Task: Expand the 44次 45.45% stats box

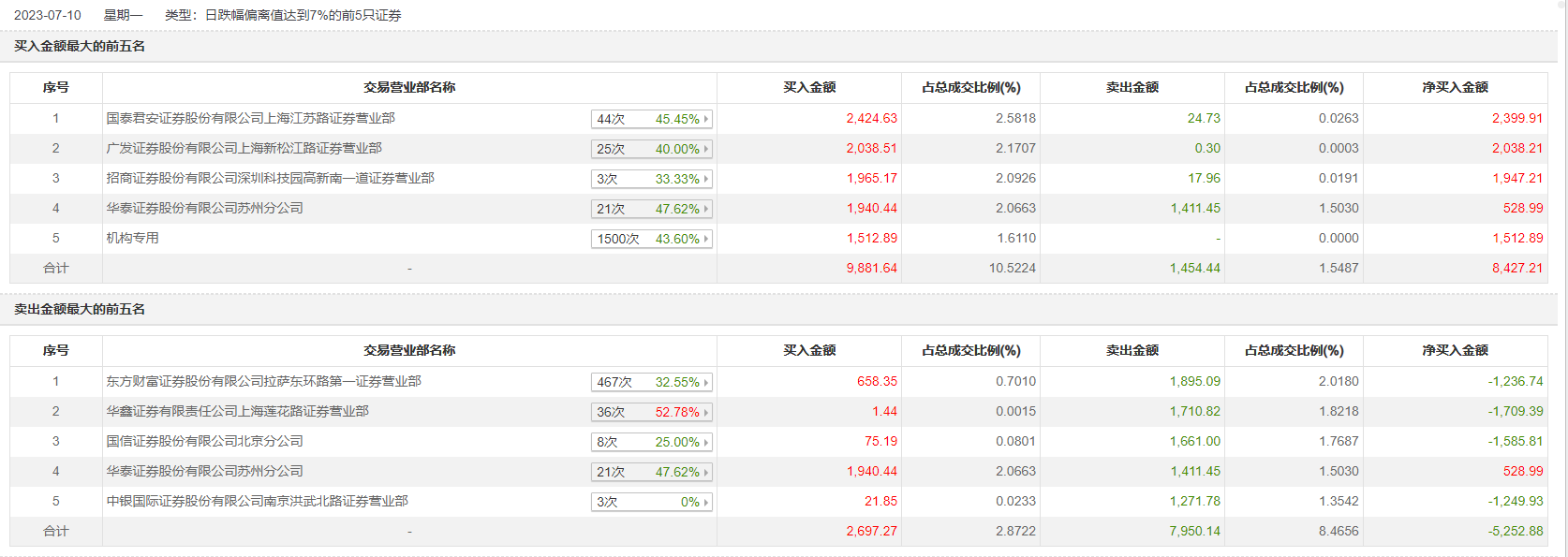Action: pyautogui.click(x=652, y=119)
